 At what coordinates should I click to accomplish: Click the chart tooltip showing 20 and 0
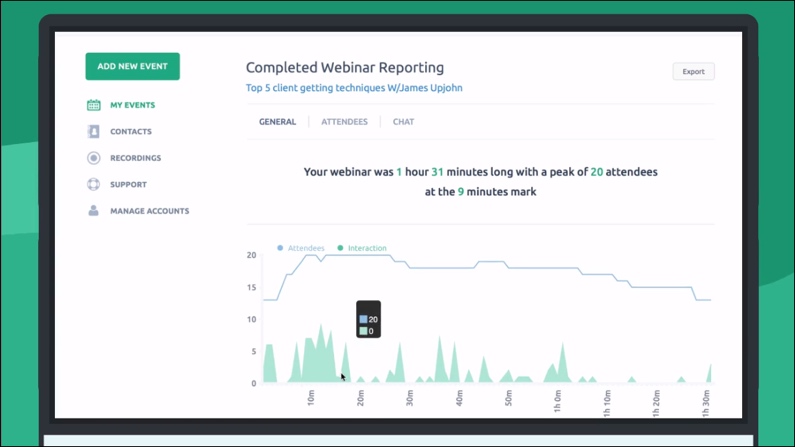(x=369, y=319)
